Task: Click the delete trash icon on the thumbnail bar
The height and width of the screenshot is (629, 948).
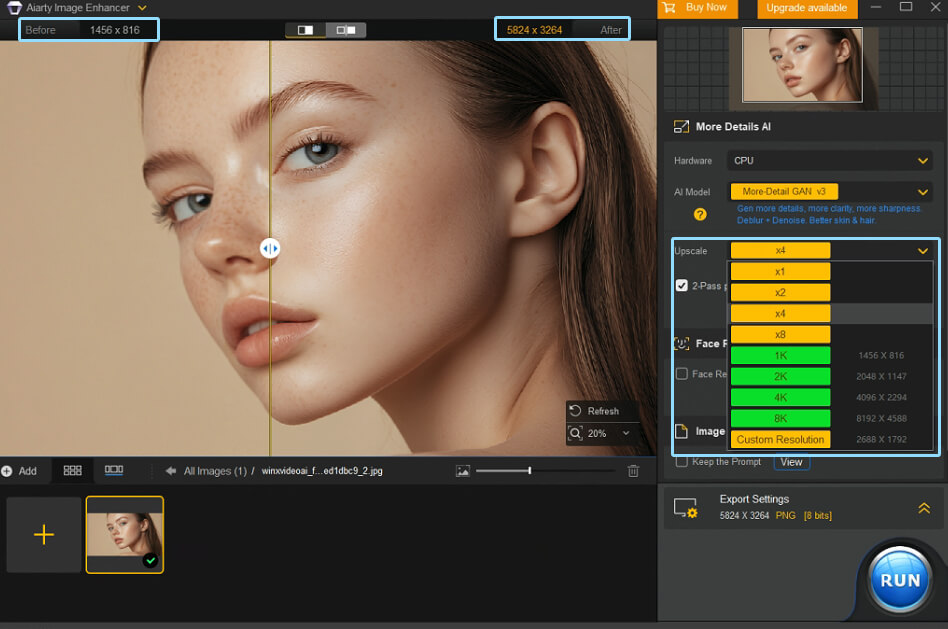Action: 633,470
